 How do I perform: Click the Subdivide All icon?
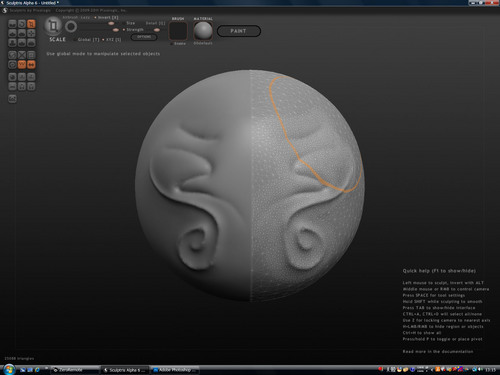coord(31,55)
